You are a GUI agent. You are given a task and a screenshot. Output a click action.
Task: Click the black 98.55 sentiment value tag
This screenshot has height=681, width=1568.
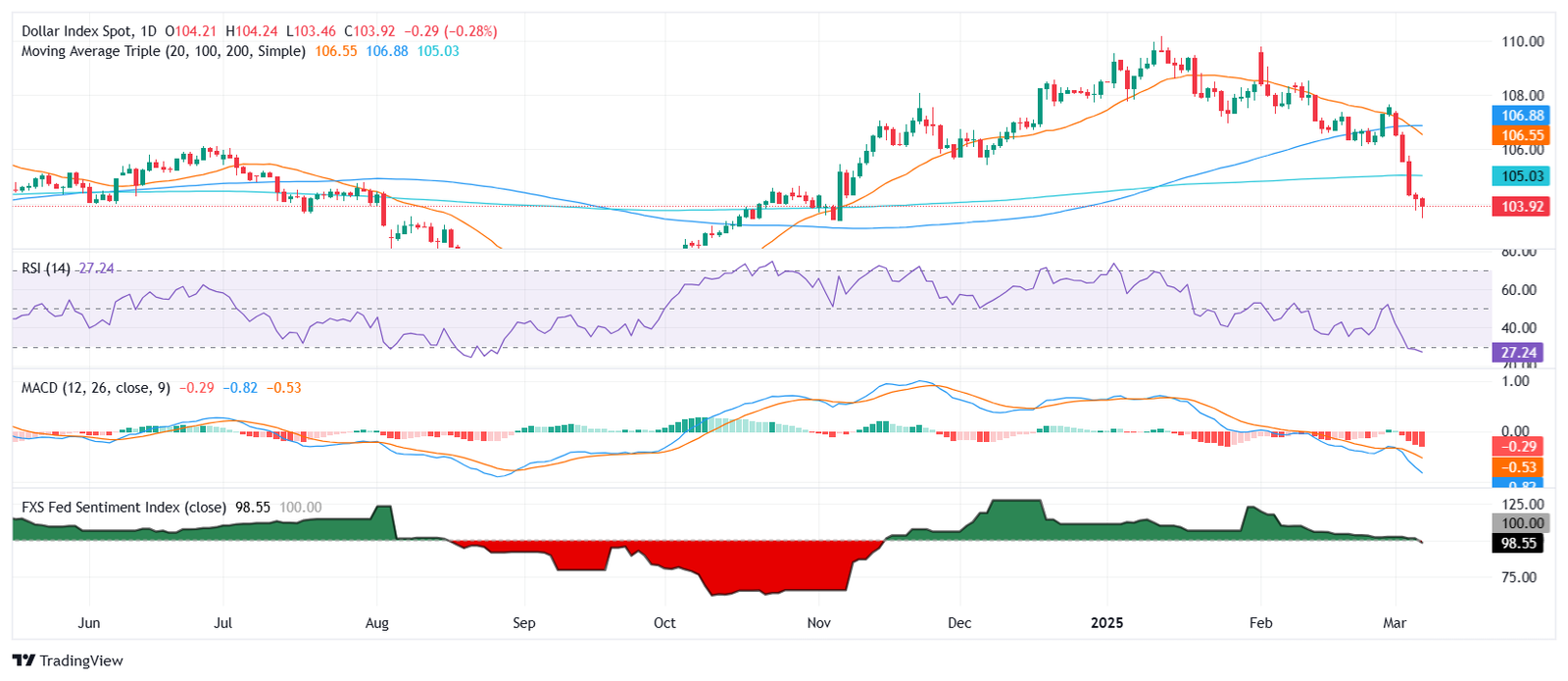[1518, 543]
